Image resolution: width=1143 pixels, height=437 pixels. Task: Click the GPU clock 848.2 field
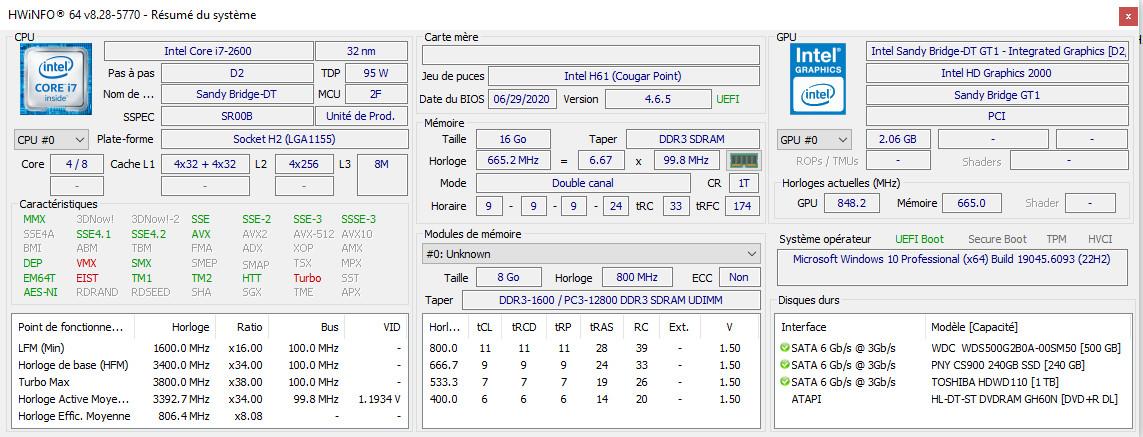click(x=851, y=203)
